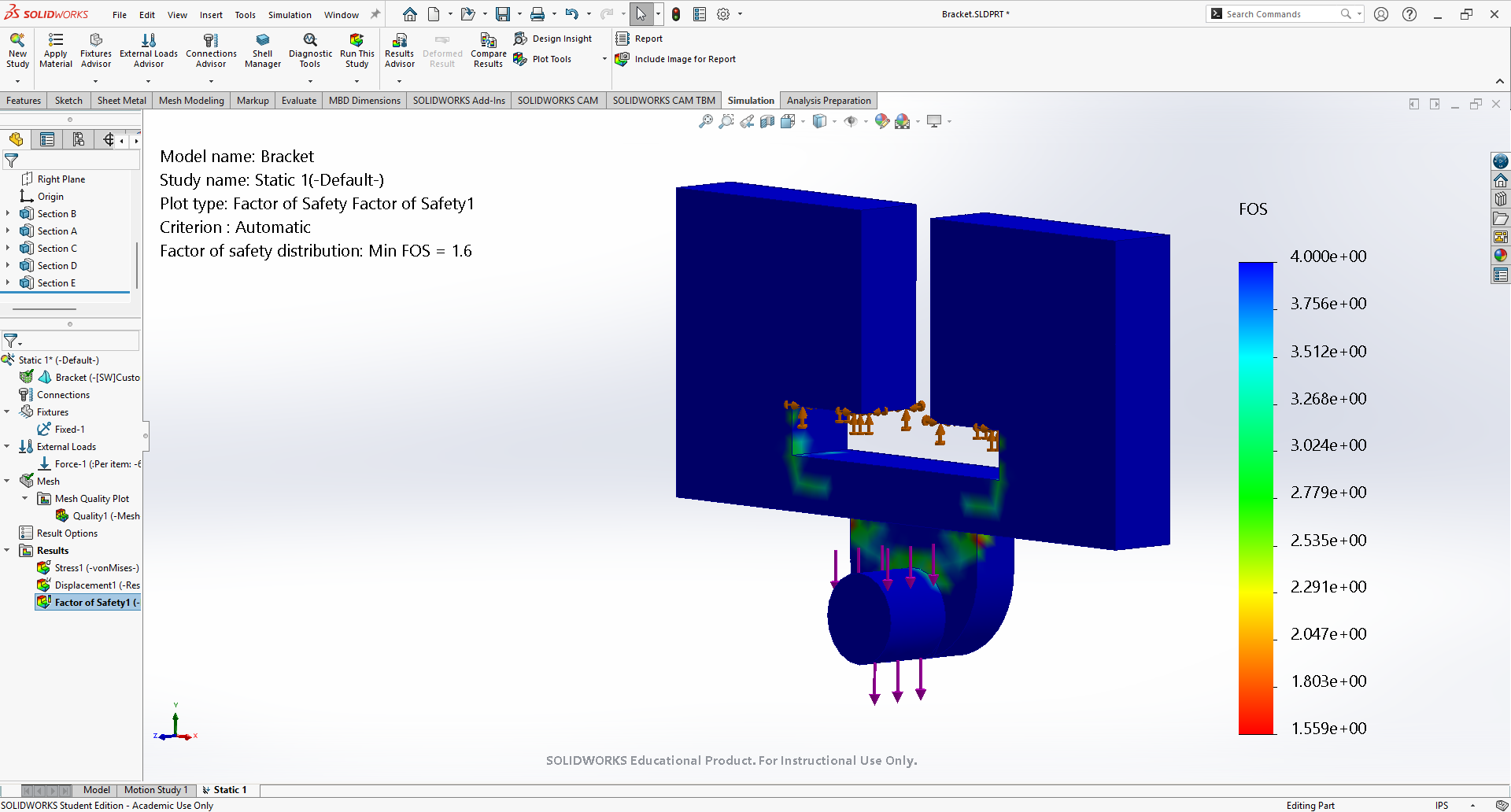Open the Insert menu
Viewport: 1511px width, 812px height.
pyautogui.click(x=211, y=15)
